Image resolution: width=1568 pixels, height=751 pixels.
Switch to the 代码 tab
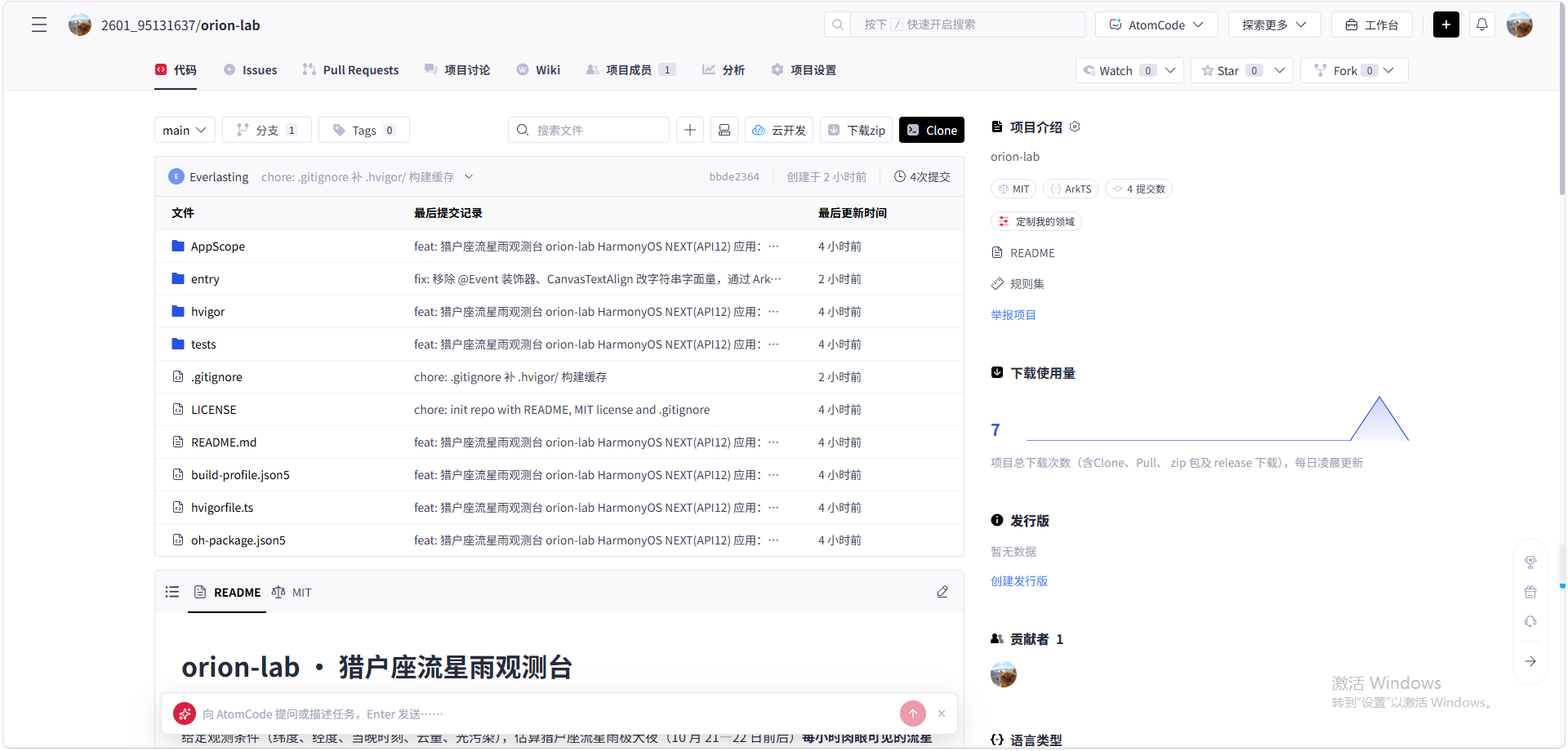(176, 70)
